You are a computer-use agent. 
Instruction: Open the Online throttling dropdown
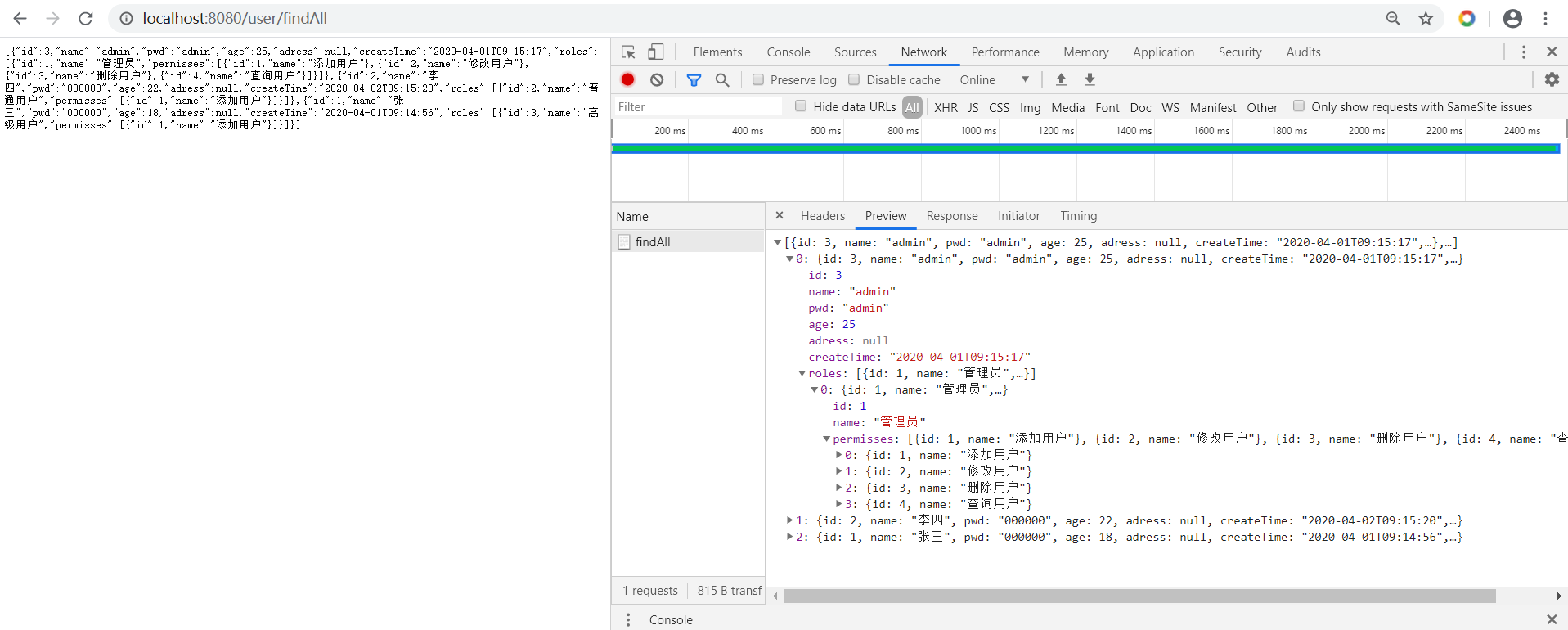click(994, 79)
